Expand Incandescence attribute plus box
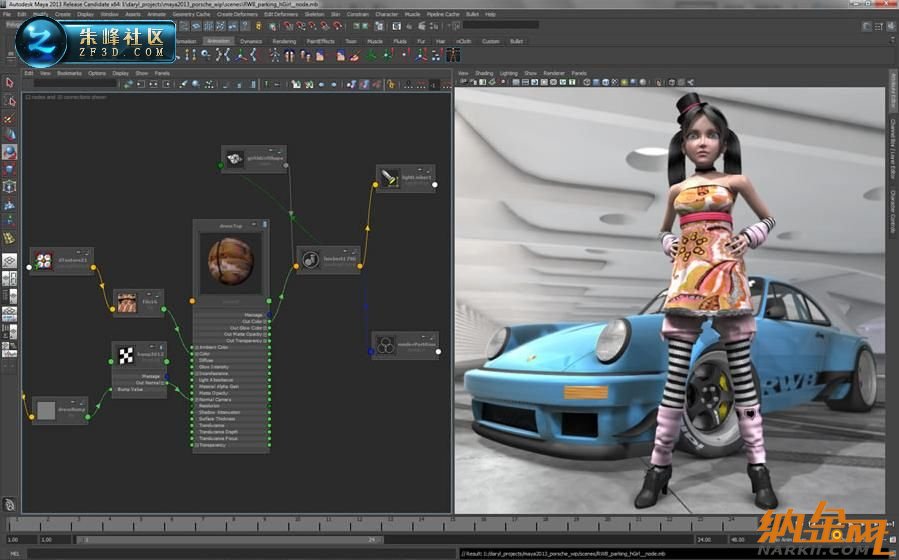 click(x=196, y=374)
